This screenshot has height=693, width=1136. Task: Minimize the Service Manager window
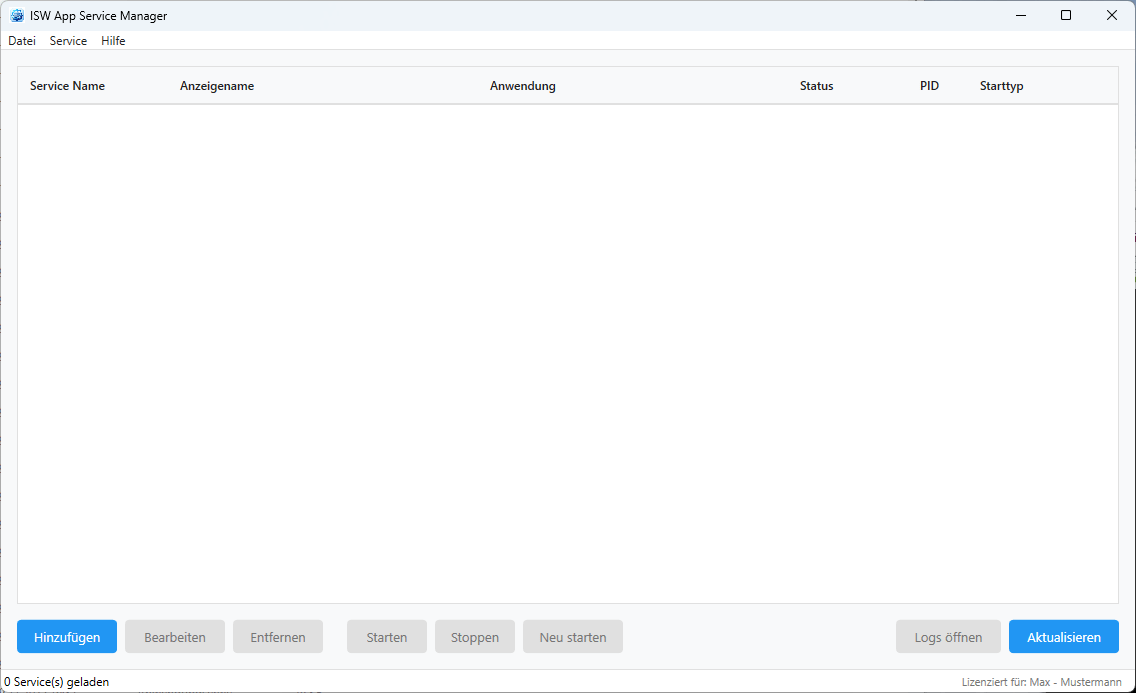[1020, 15]
